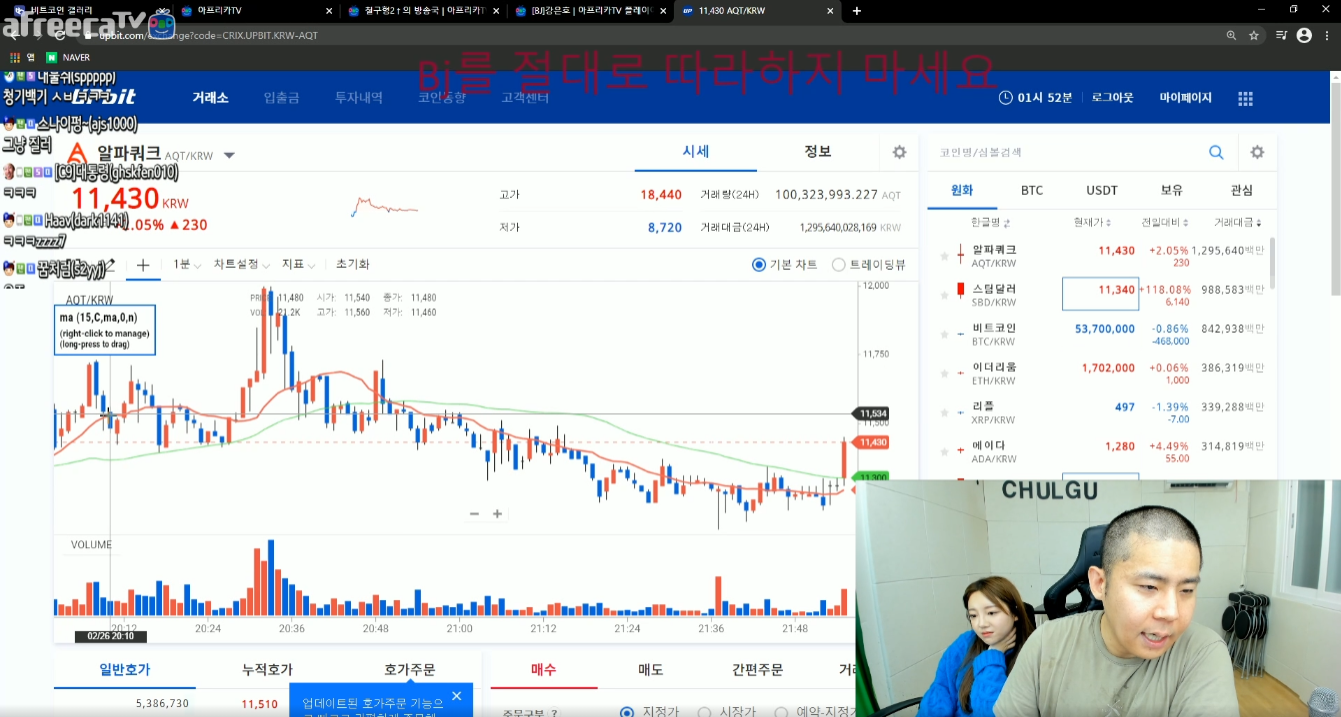Switch to the 간편주문 tab

pos(757,670)
